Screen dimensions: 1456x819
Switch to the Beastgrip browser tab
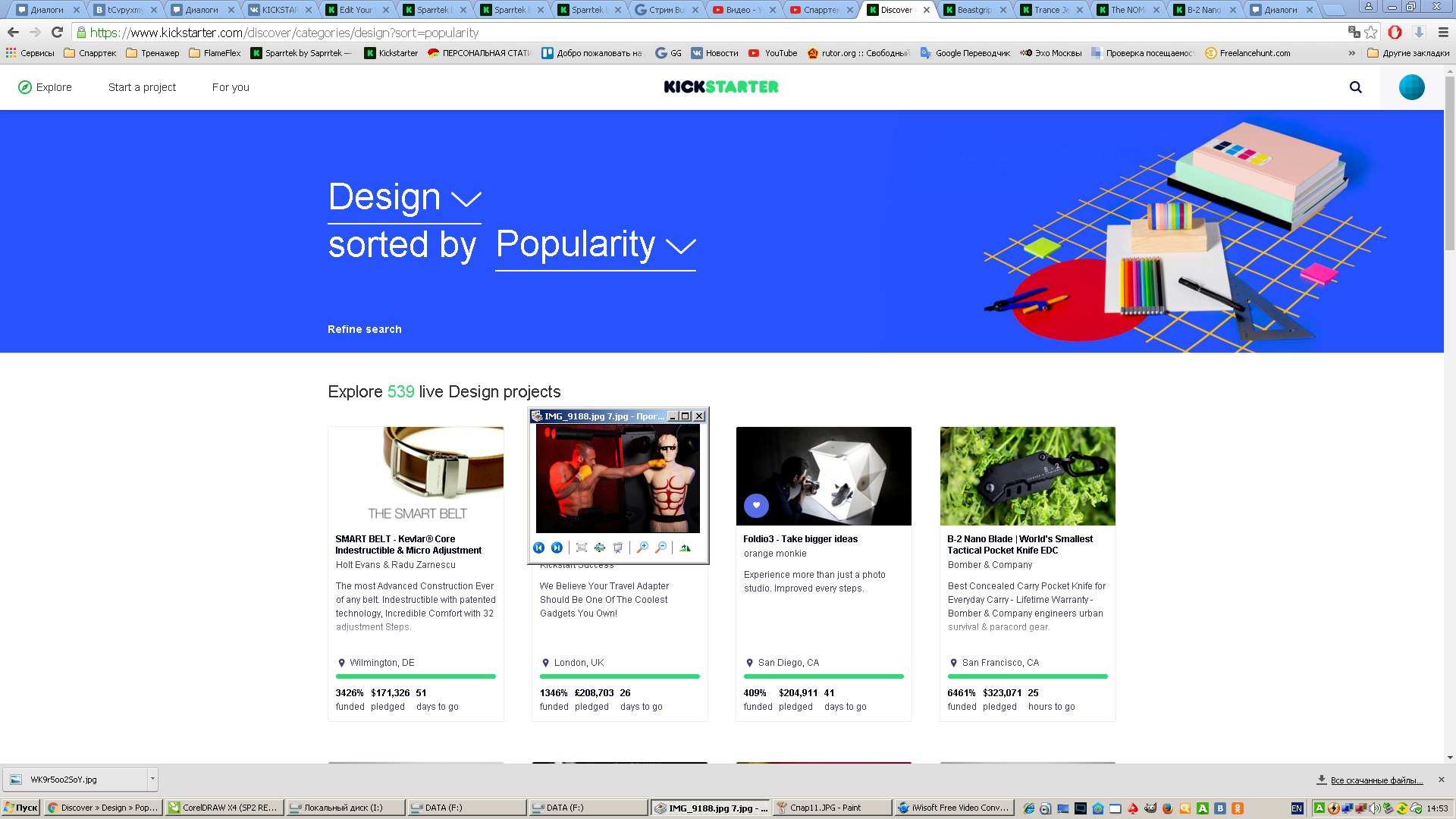[x=974, y=10]
